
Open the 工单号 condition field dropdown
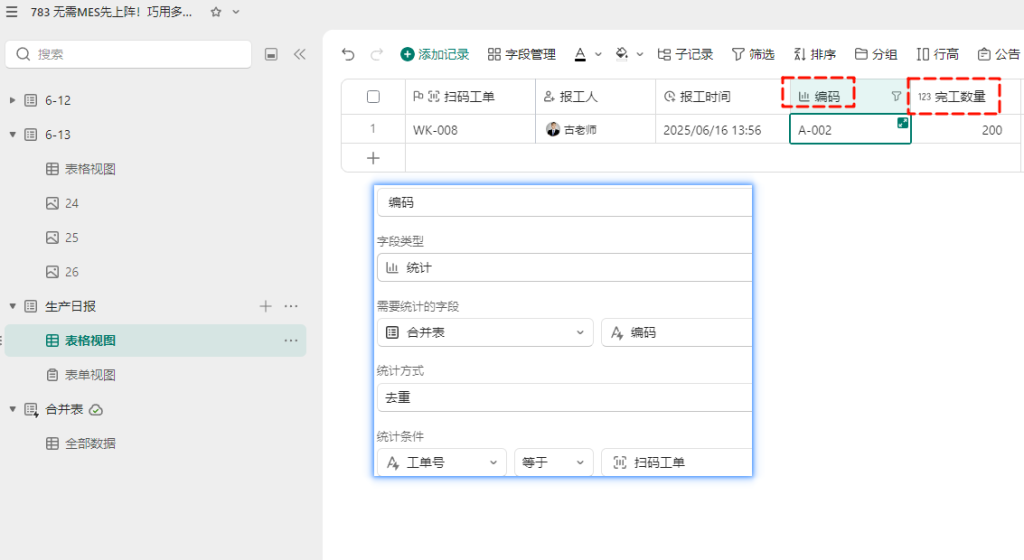(x=441, y=463)
